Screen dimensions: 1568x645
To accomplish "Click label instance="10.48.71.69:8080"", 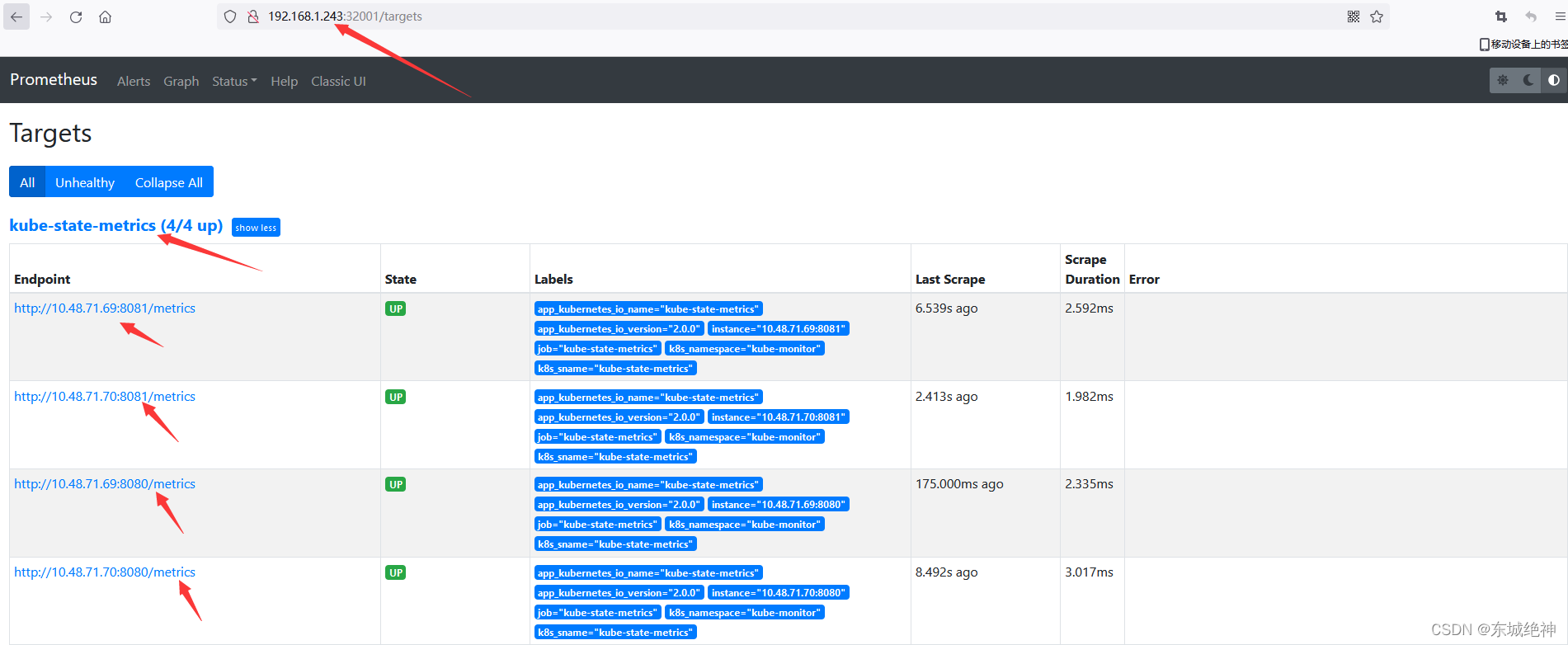I will point(779,504).
